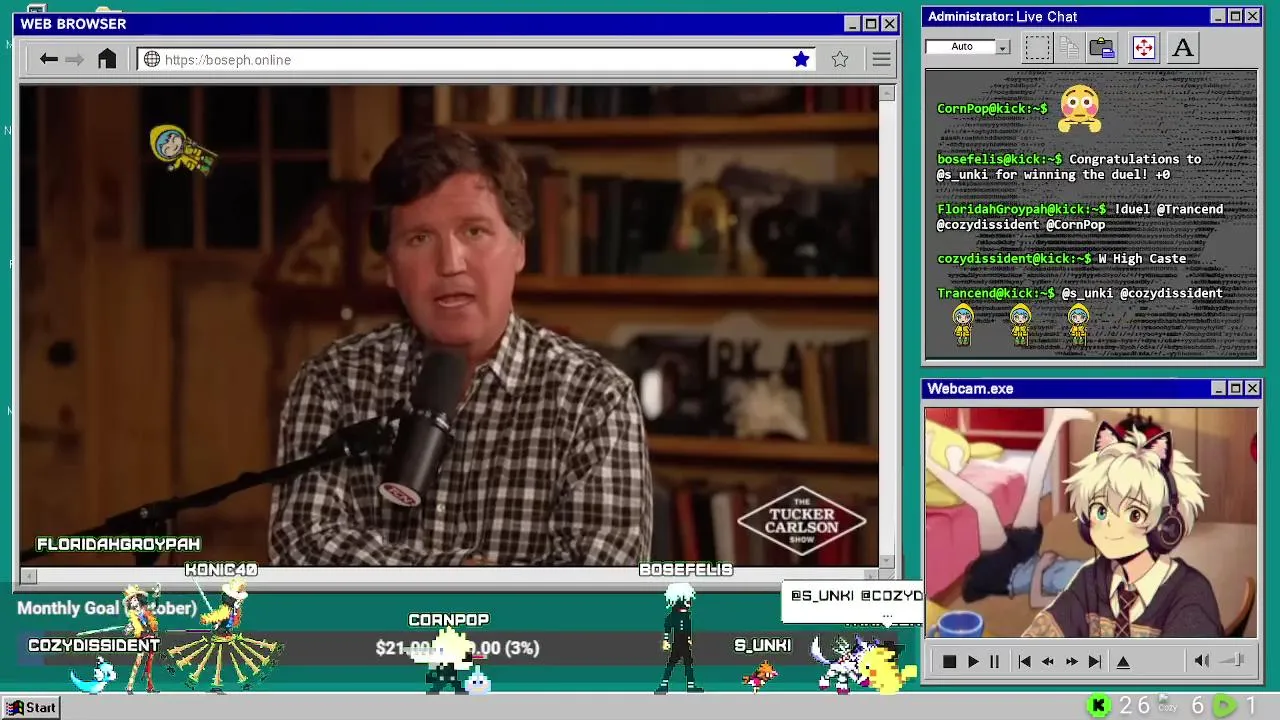This screenshot has height=720, width=1280.
Task: Click the Tucker Carlson video in the browser
Action: pyautogui.click(x=449, y=326)
